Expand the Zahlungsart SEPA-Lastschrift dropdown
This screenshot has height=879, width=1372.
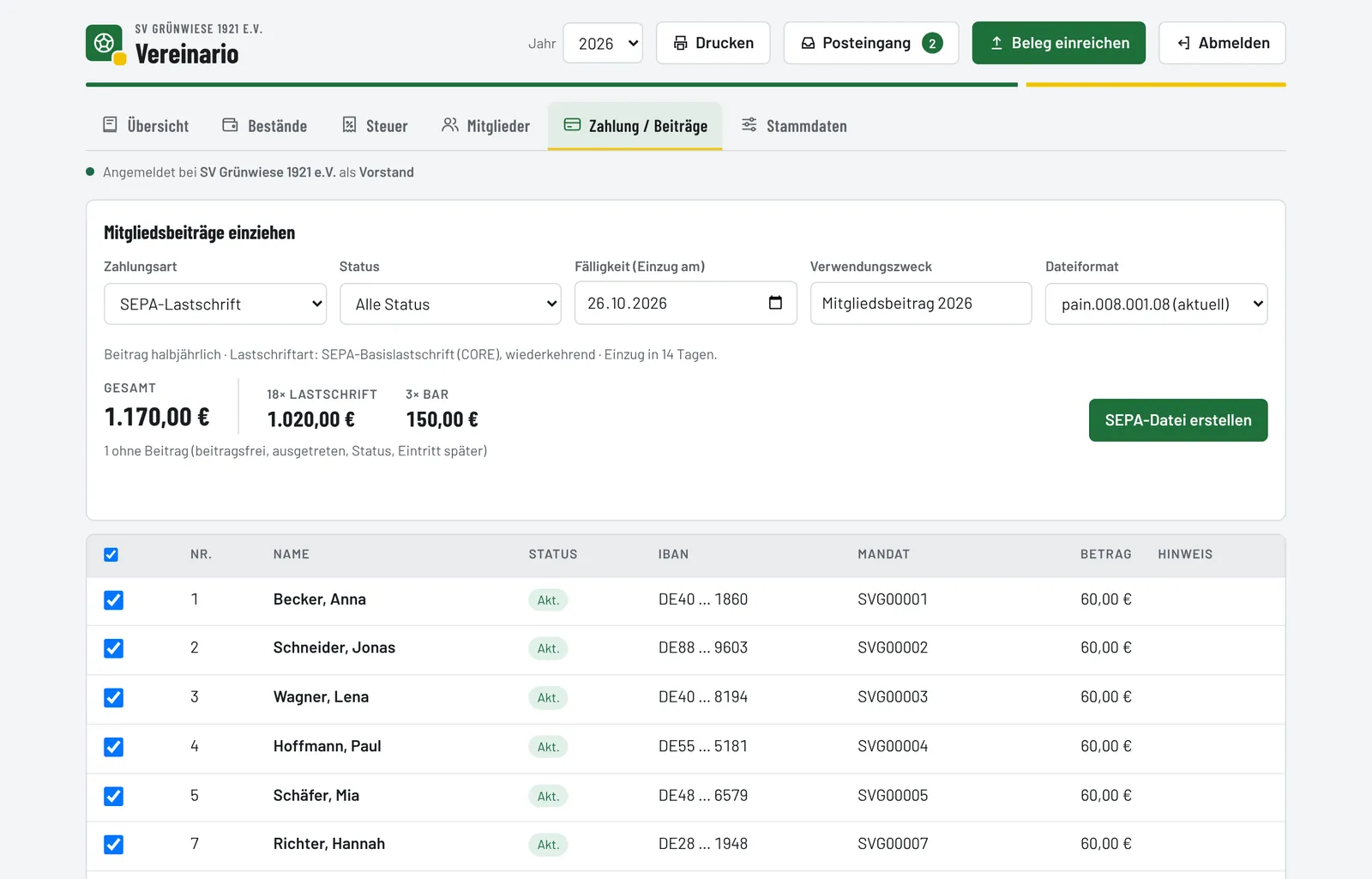click(215, 304)
